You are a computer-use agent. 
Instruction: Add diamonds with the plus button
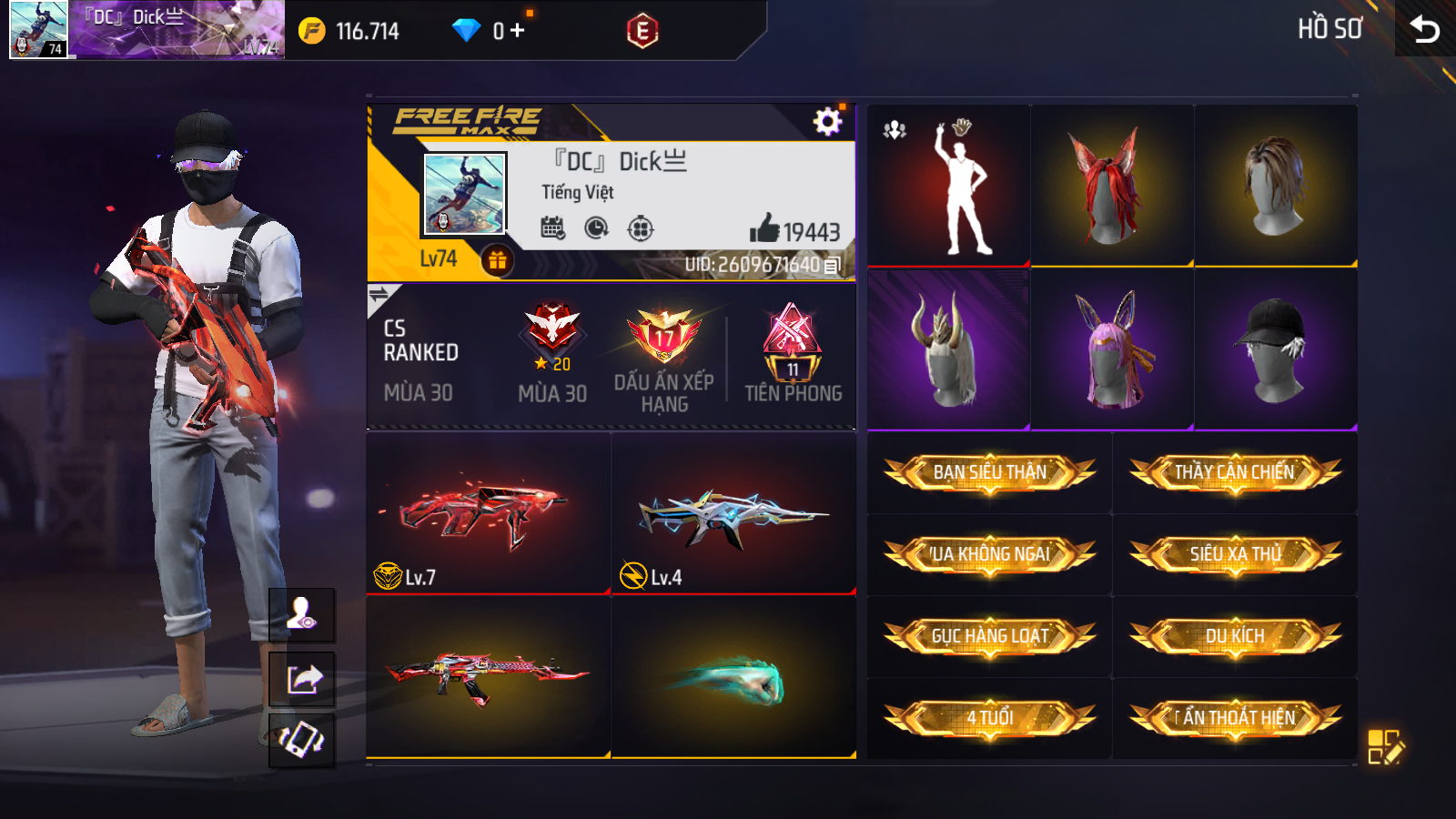pyautogui.click(x=517, y=30)
